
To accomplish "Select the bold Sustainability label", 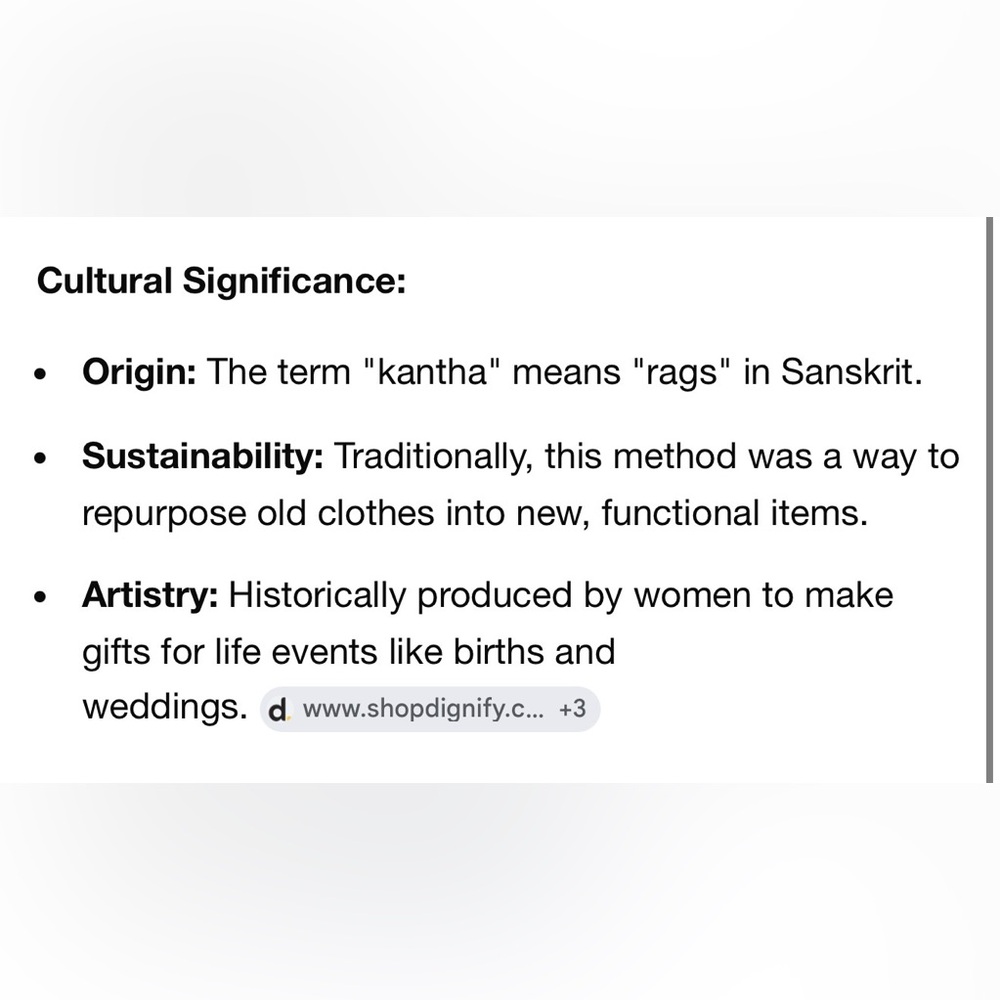I will click(x=203, y=456).
